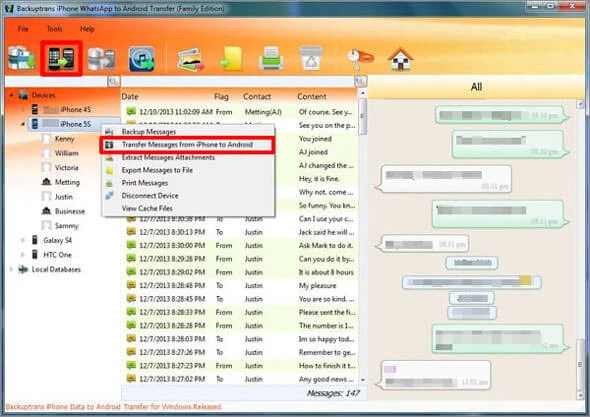
Task: Click the Galaxy S4 device icon
Action: click(x=35, y=240)
